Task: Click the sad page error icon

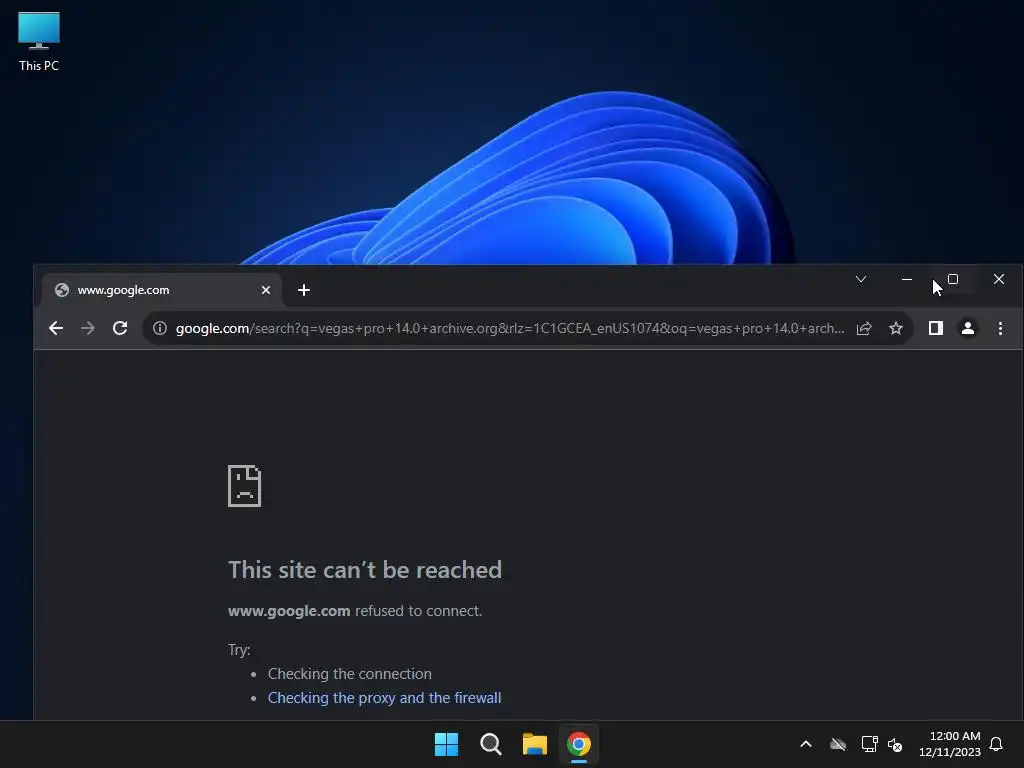Action: tap(244, 486)
